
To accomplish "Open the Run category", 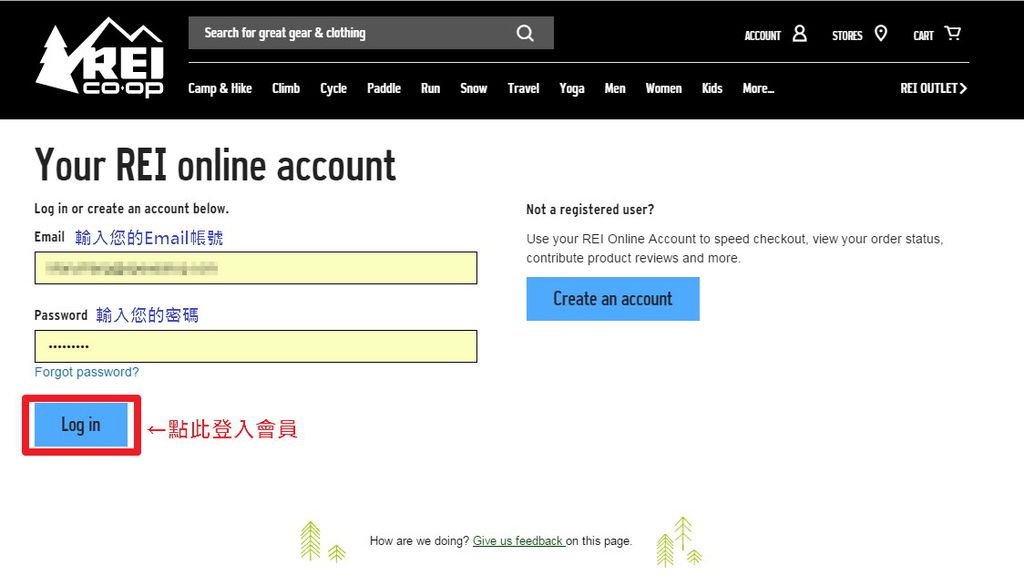I will [x=430, y=88].
